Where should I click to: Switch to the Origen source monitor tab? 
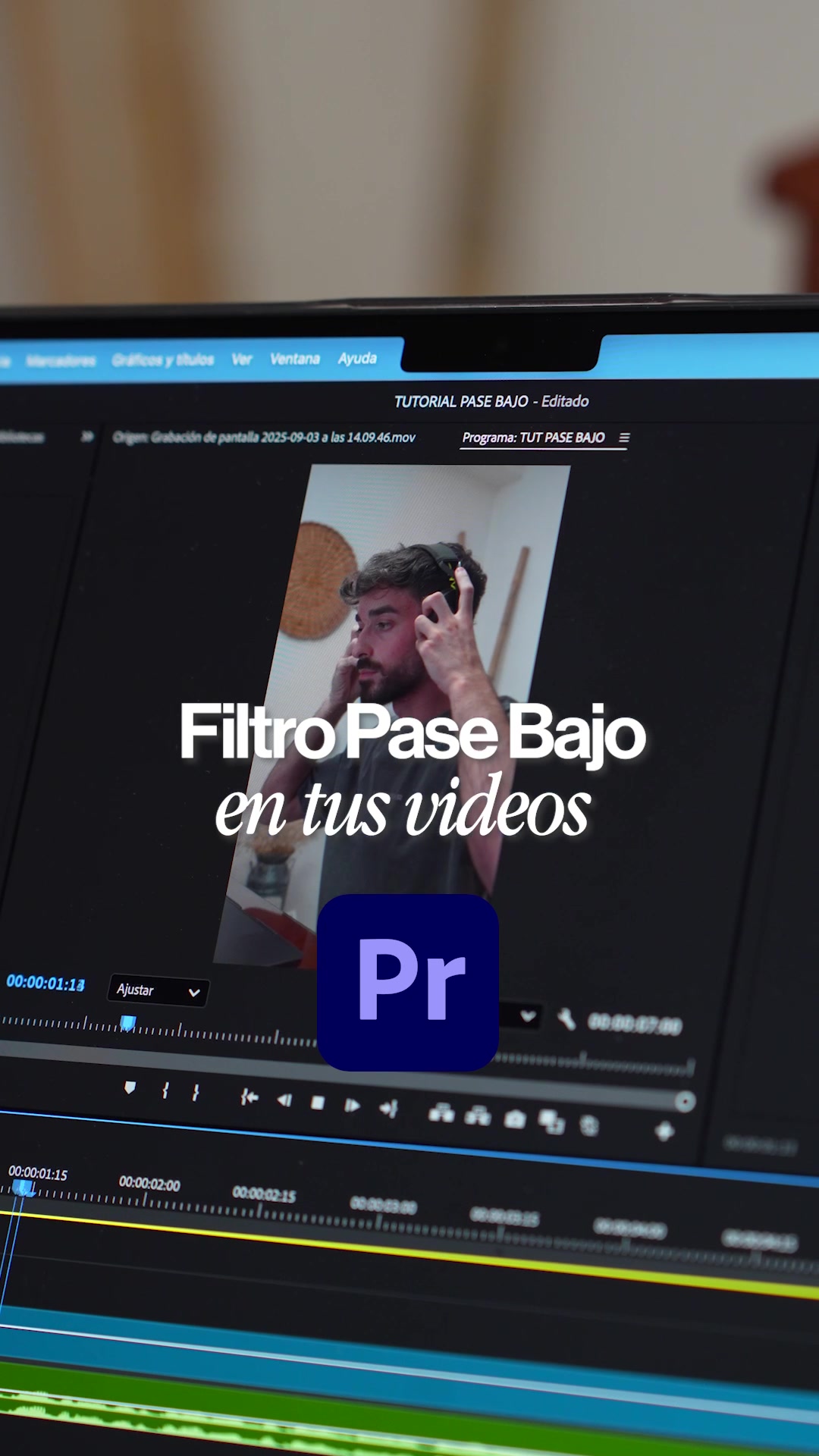(264, 438)
